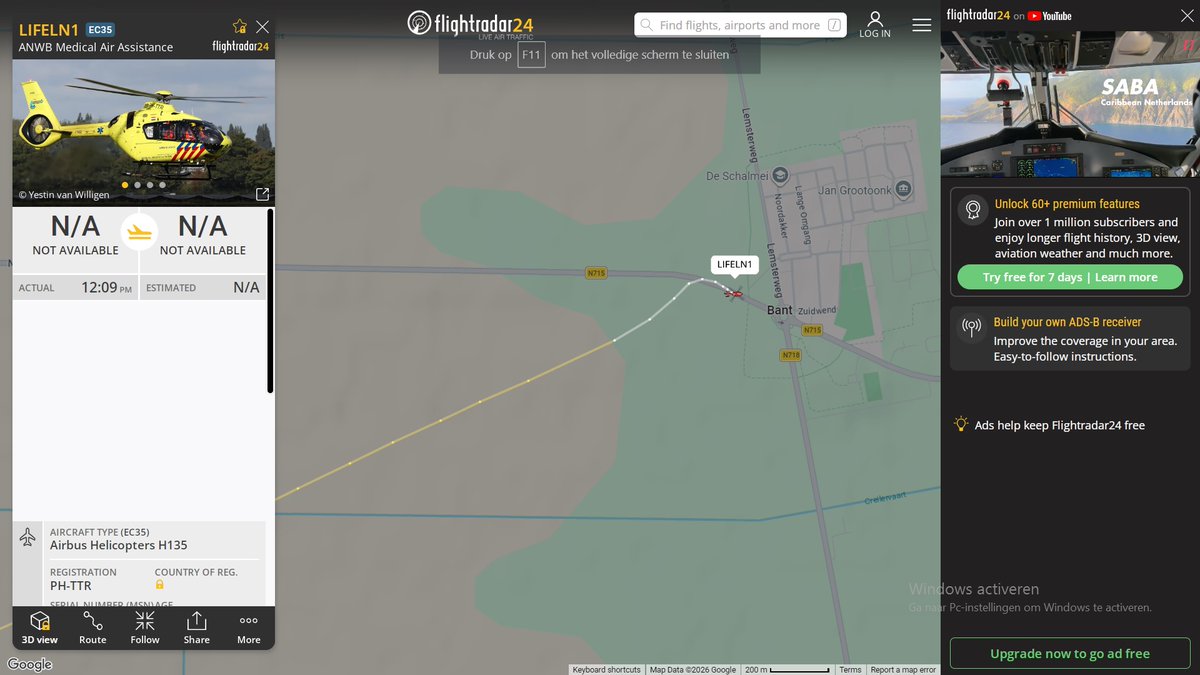The height and width of the screenshot is (675, 1200).
Task: Select the fourth photo carousel dot
Action: [x=163, y=185]
